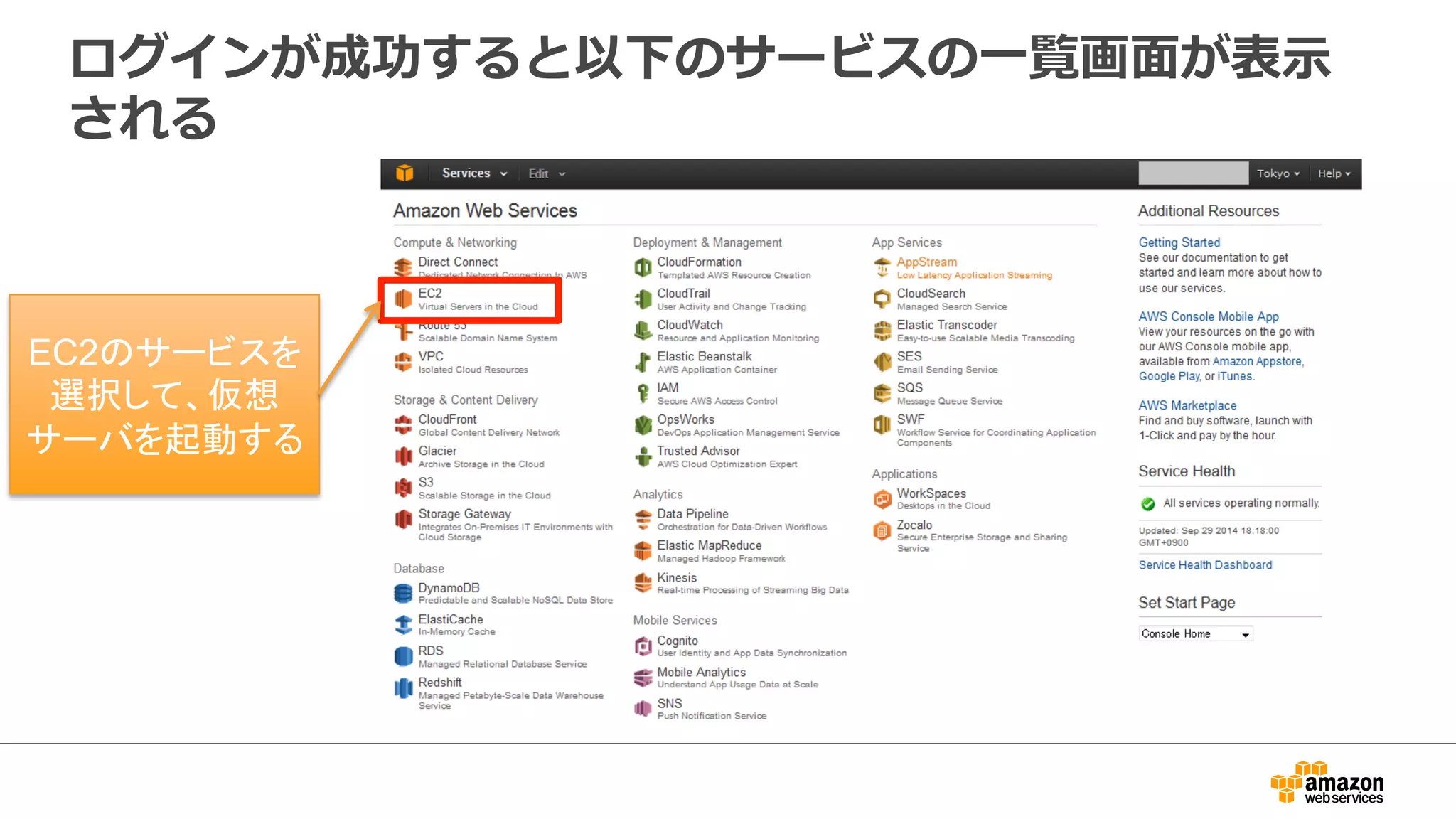Open the AWS Console Mobile App link
The height and width of the screenshot is (819, 1456).
click(1208, 316)
